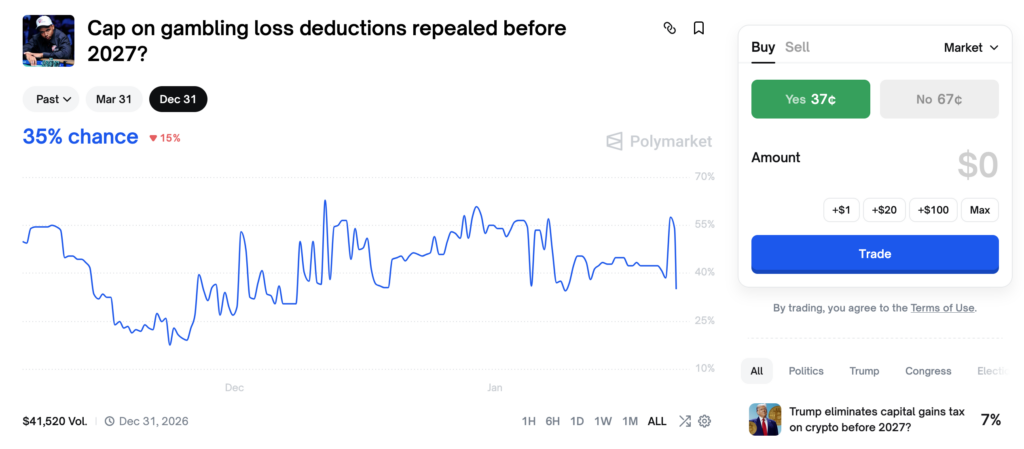Add +$20 to the amount
Viewport: 1024px width, 449px height.
point(883,210)
